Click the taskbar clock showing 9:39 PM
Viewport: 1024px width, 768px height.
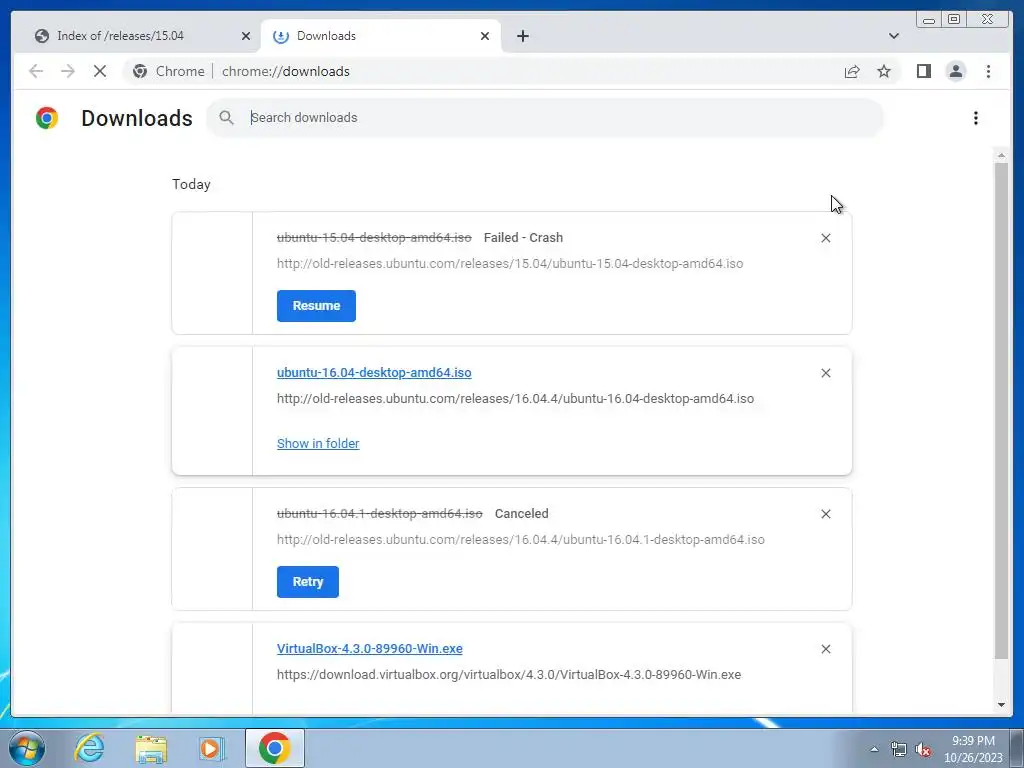tap(973, 749)
